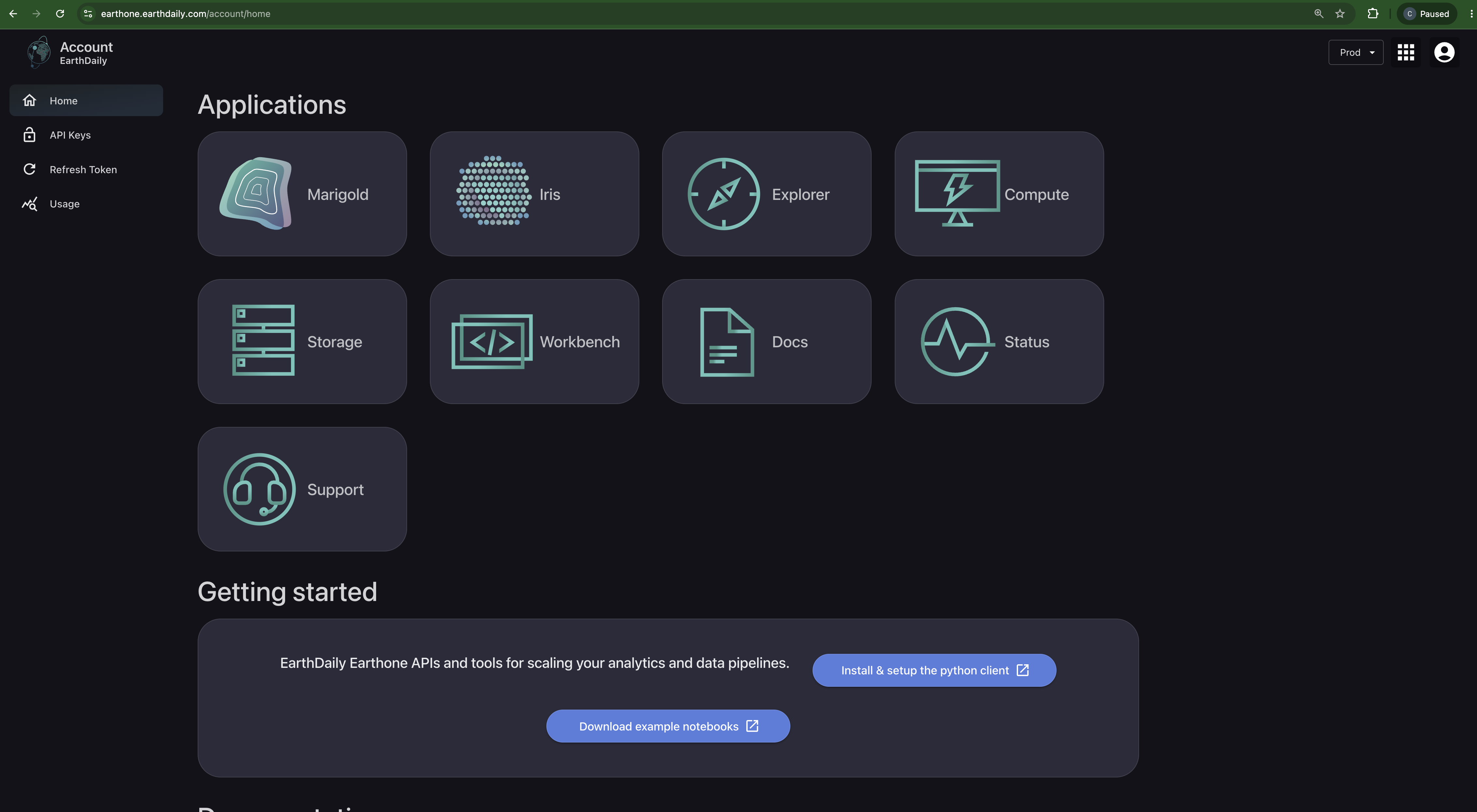Open the Support headset icon
The image size is (1477, 812).
click(259, 489)
